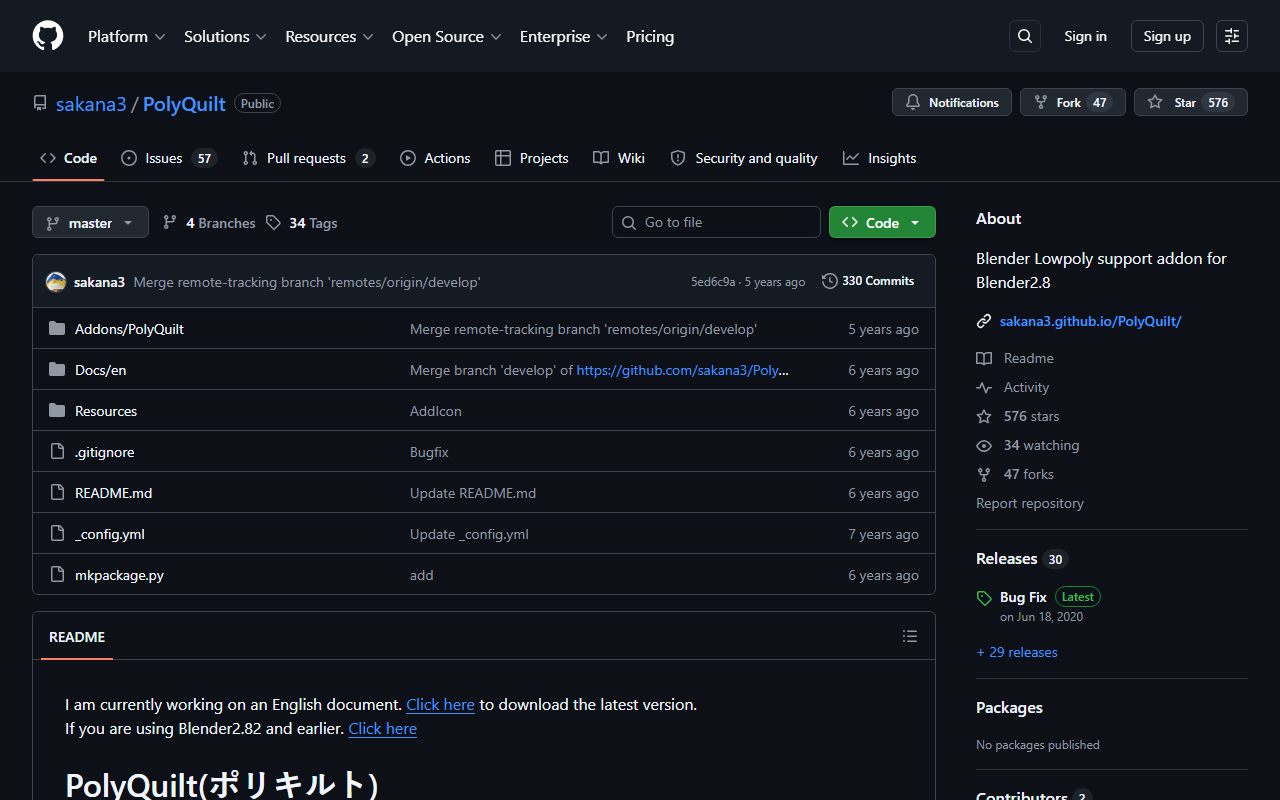The height and width of the screenshot is (800, 1280).
Task: Click the bell Notifications button
Action: (x=952, y=102)
